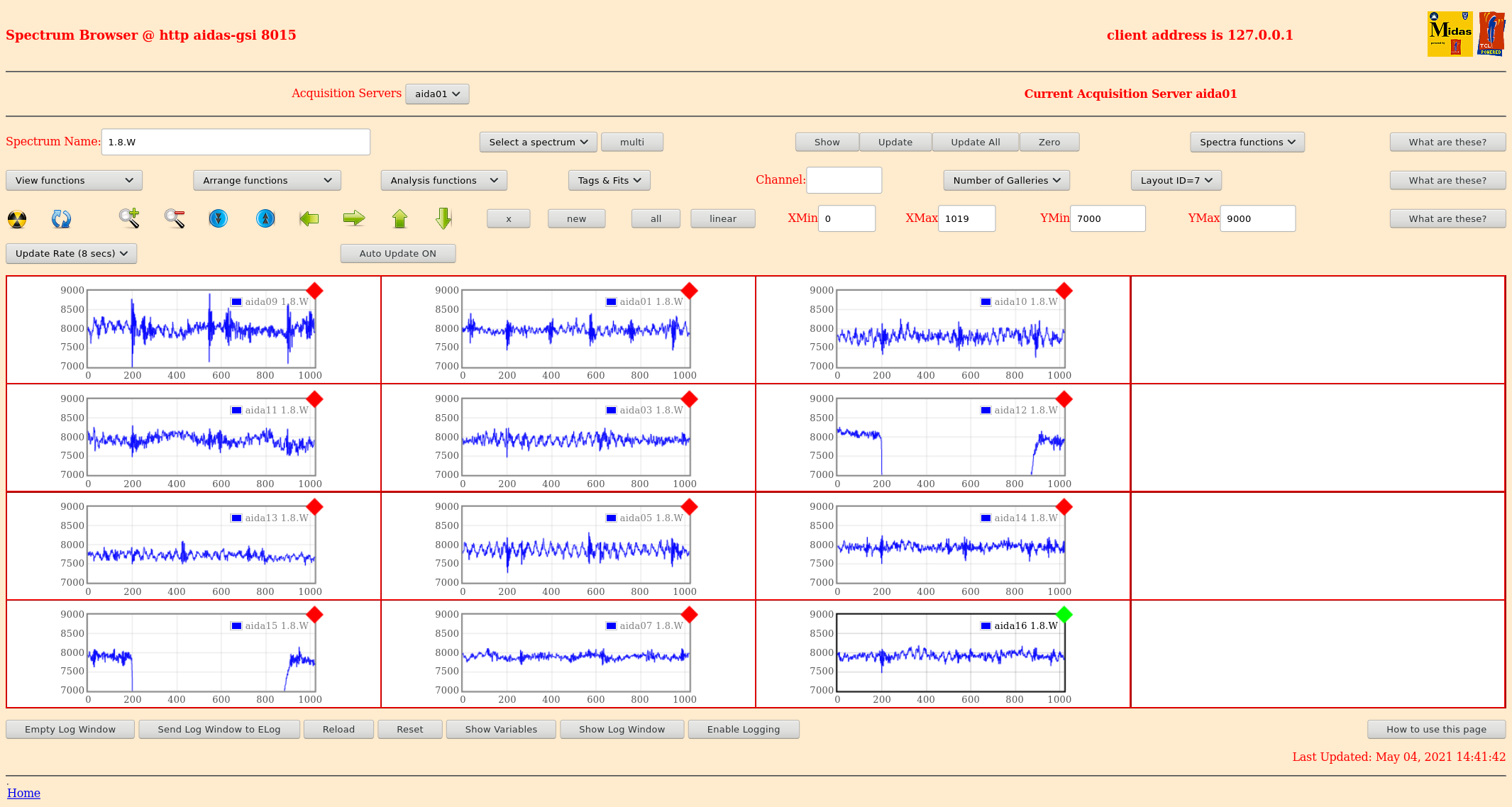Toggle the linear scale button
This screenshot has width=1512, height=807.
point(722,218)
